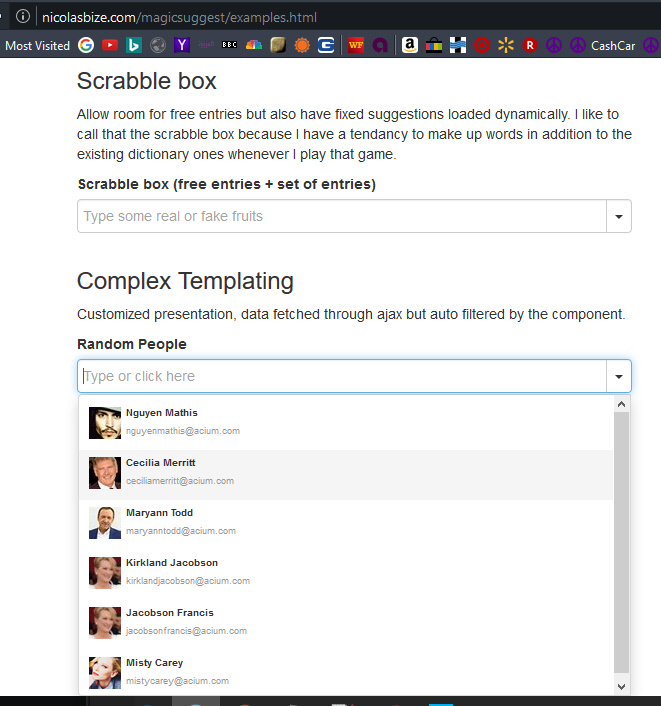Open the Bing bookmark icon
This screenshot has width=661, height=706.
[134, 45]
